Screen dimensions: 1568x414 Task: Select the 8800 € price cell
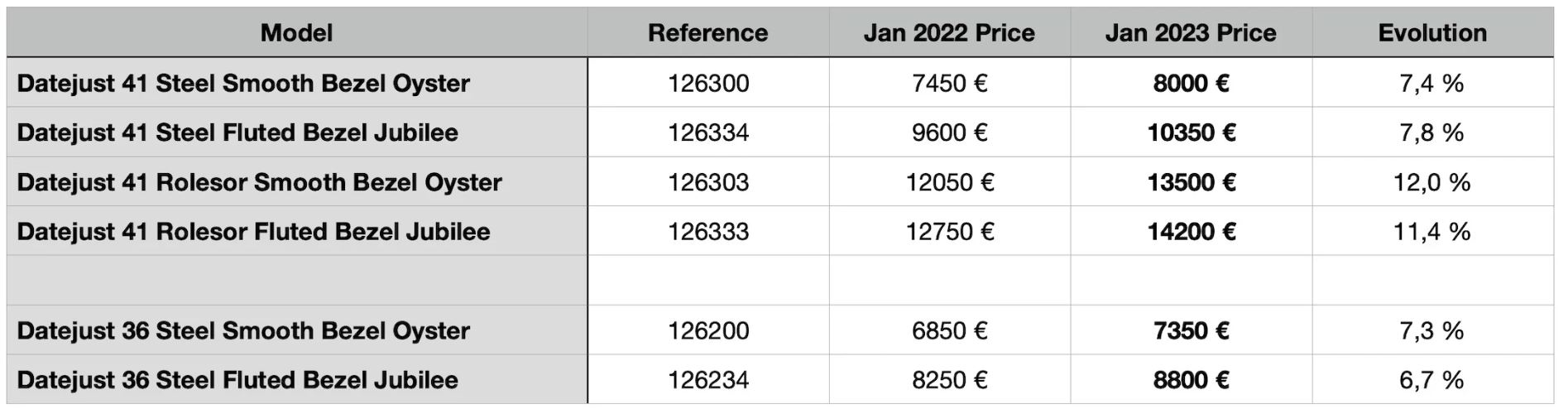[x=1191, y=380]
